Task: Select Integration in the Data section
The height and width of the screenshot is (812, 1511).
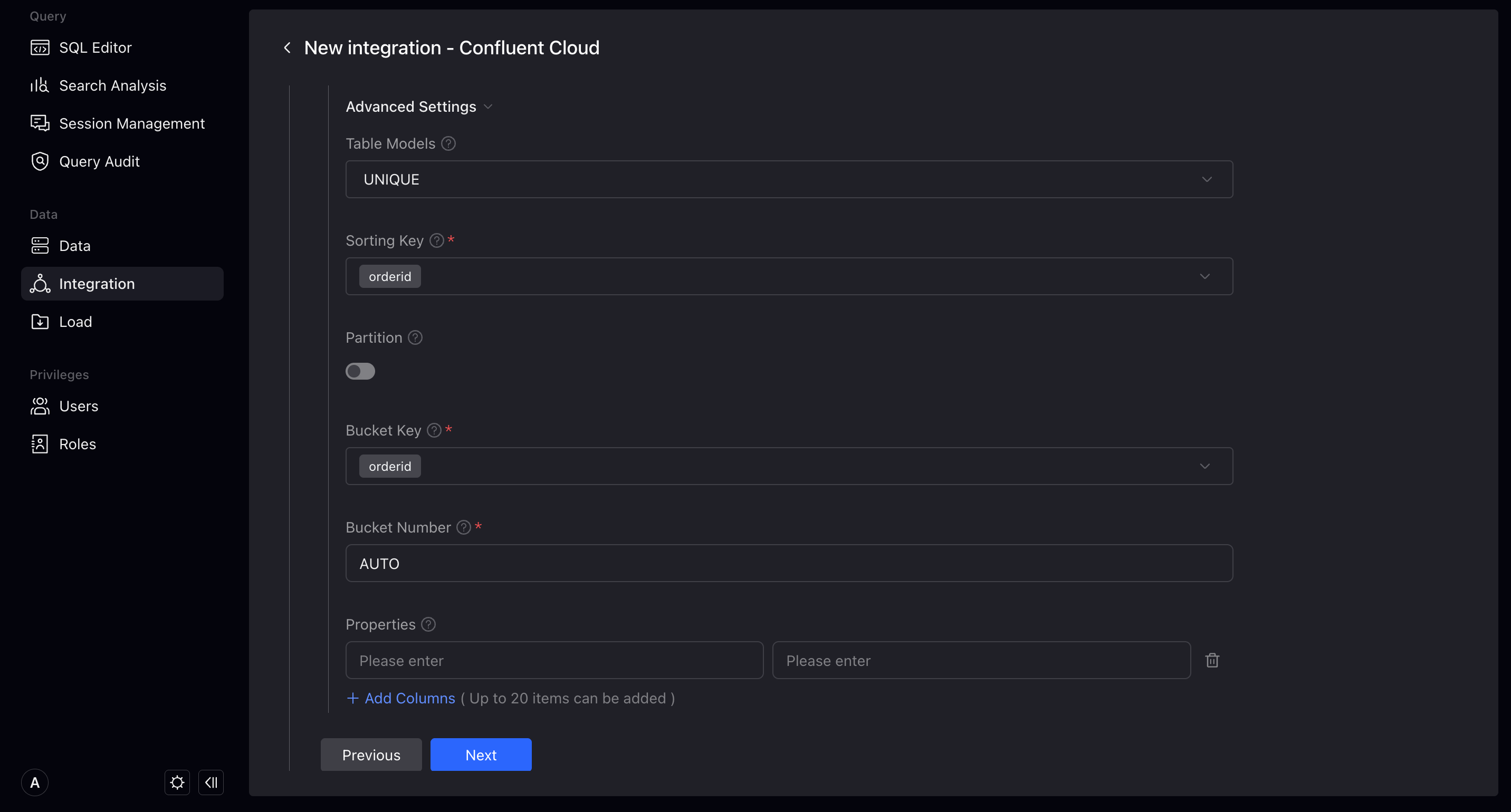Action: coord(98,283)
